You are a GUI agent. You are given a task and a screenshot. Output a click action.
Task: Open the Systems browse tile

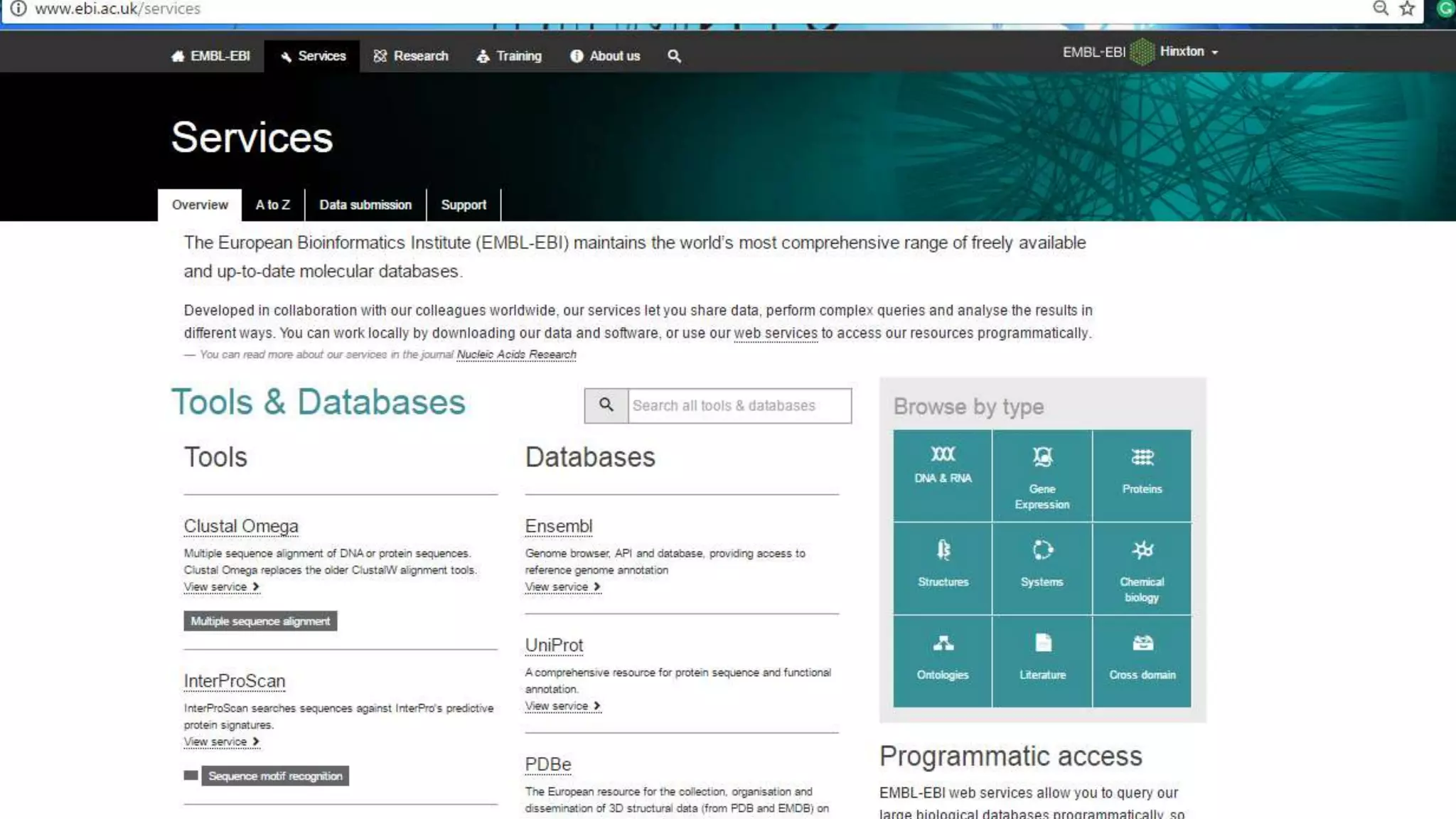(x=1042, y=568)
